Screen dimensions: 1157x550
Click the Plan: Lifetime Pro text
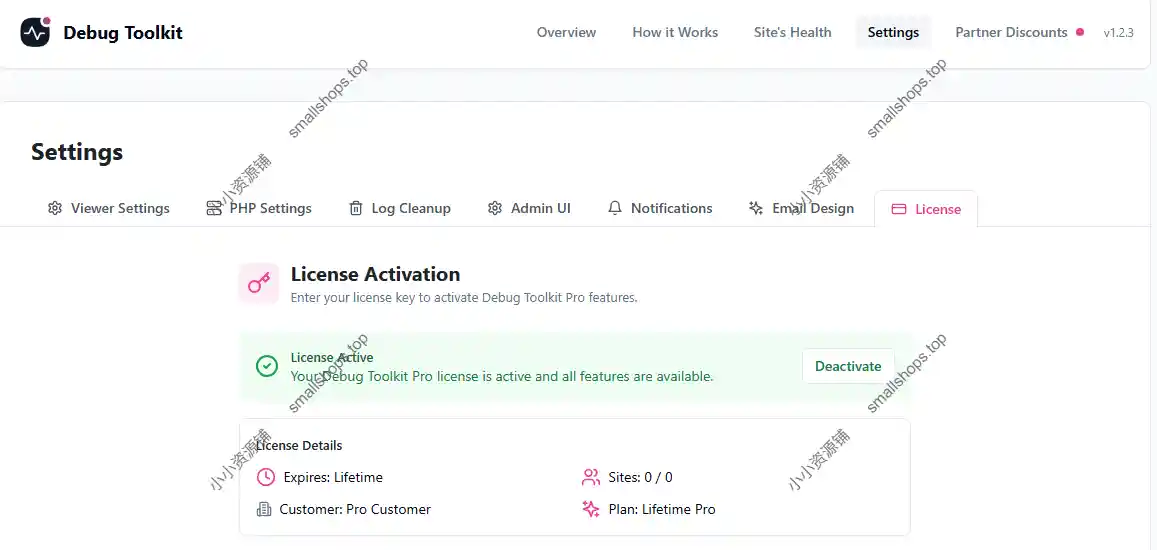click(662, 509)
